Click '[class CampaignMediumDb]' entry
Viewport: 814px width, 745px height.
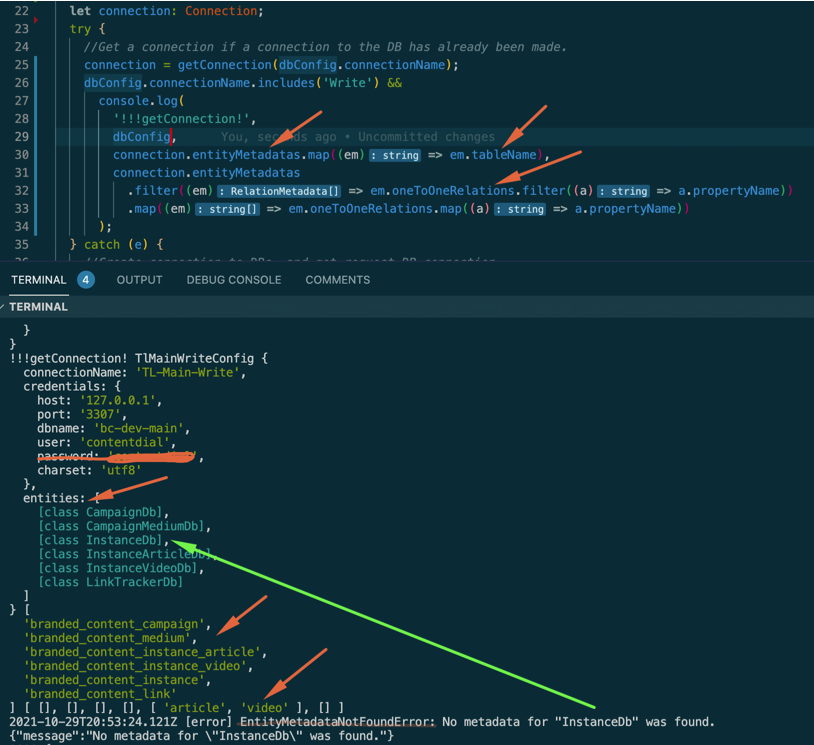click(x=121, y=526)
